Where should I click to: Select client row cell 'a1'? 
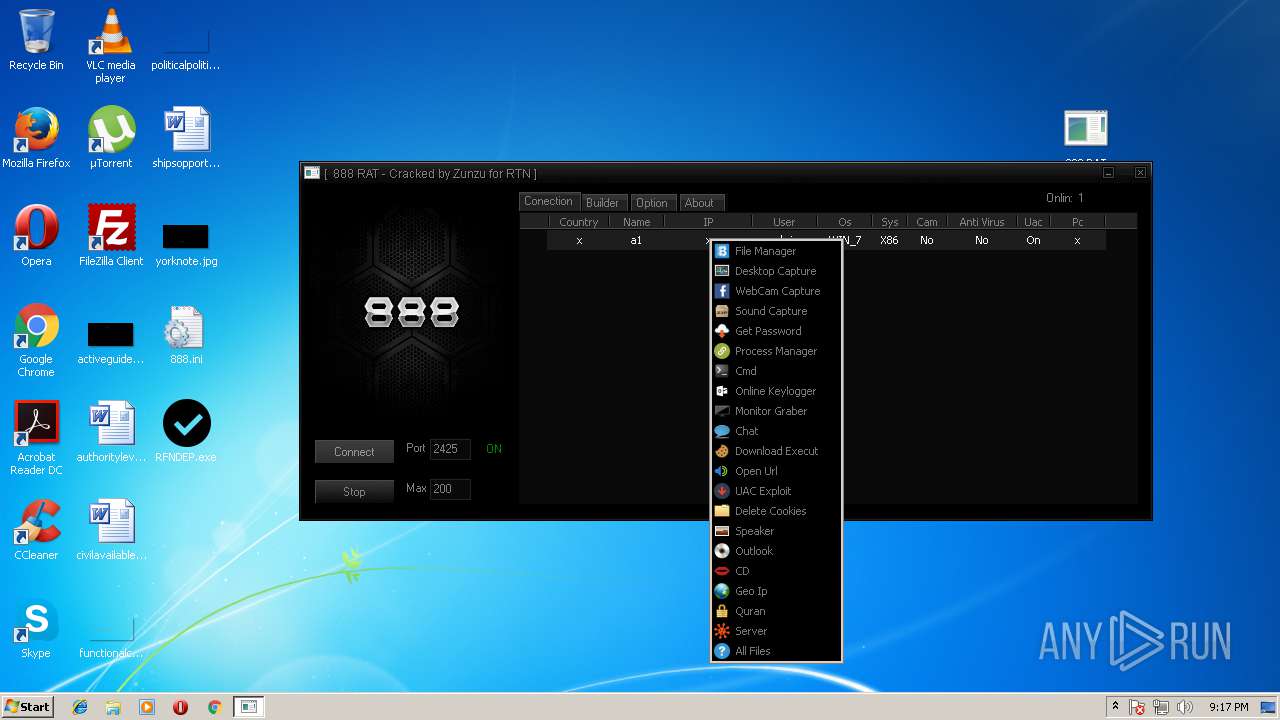coord(636,240)
